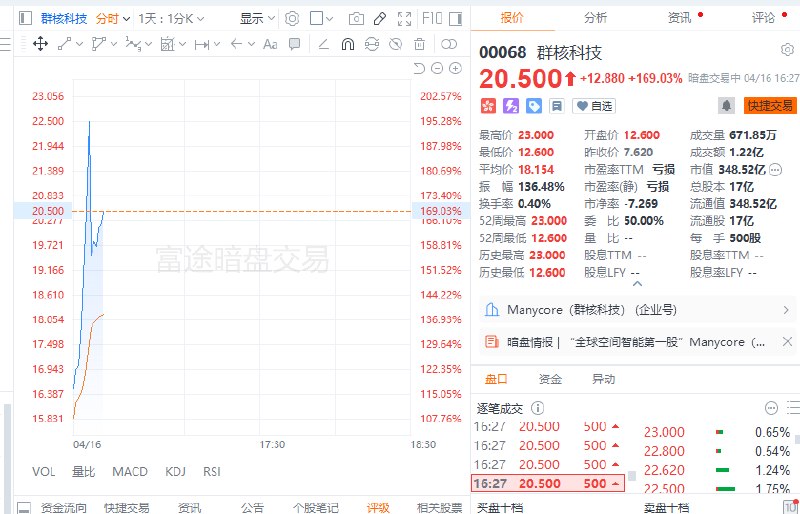Select the polygon shape drawing tool

click(98, 44)
